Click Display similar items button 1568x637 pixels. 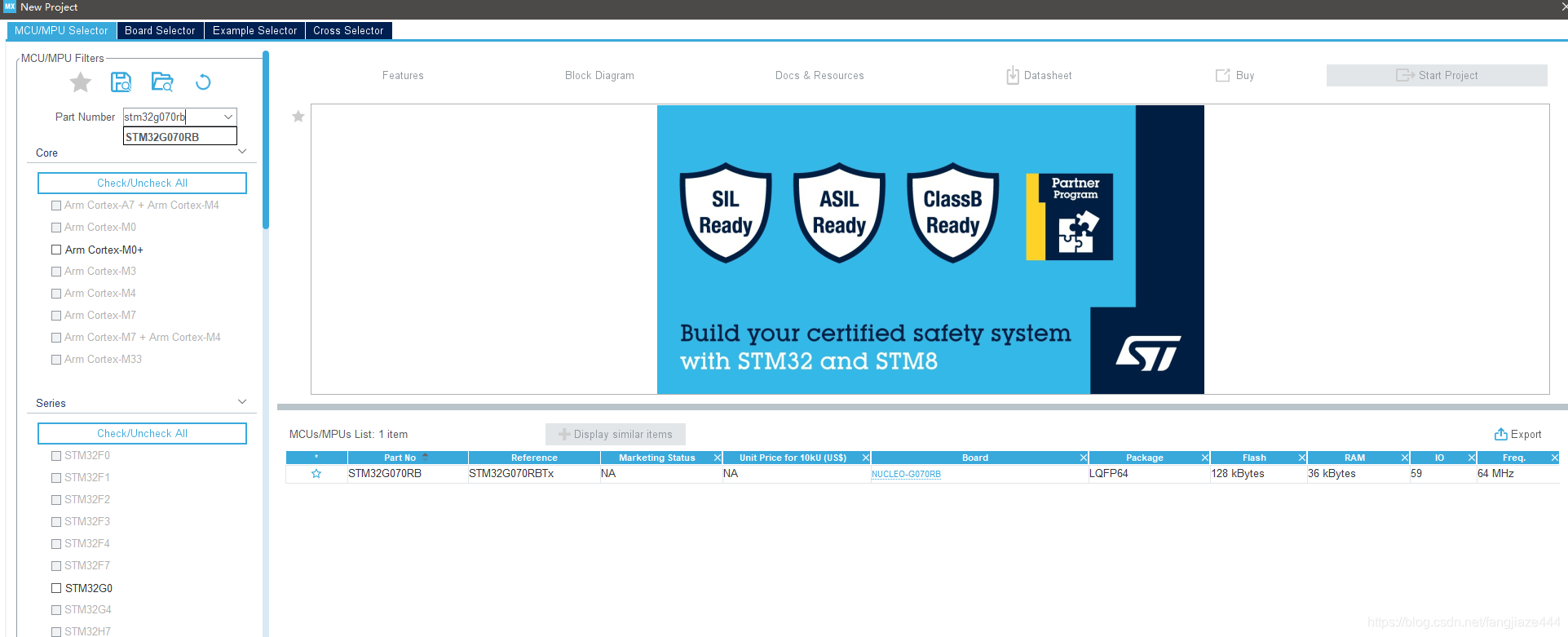coord(616,434)
